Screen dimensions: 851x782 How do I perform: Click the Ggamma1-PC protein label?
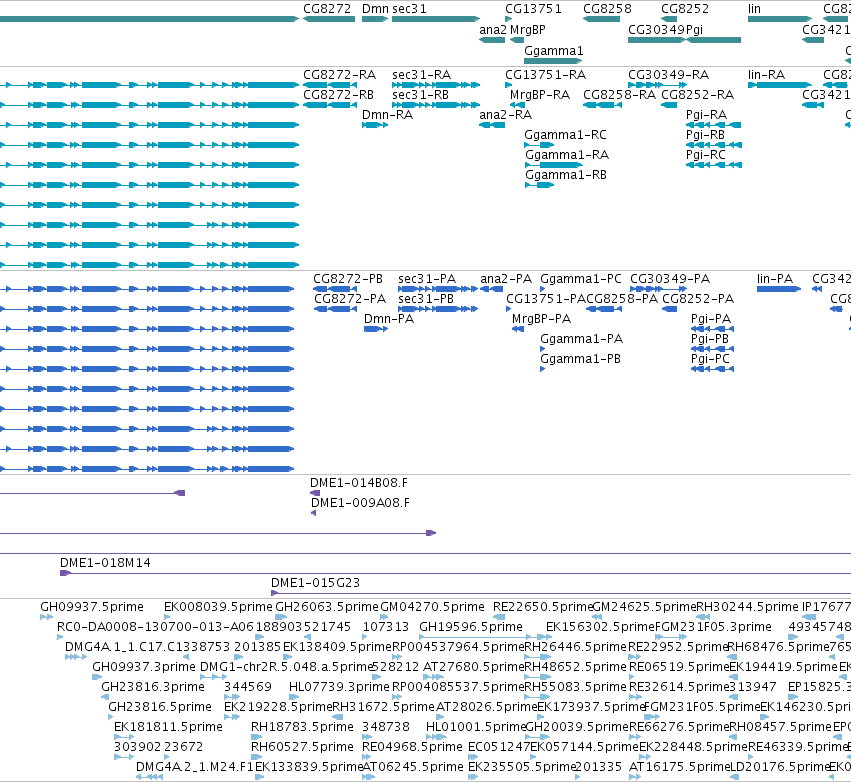(x=581, y=278)
